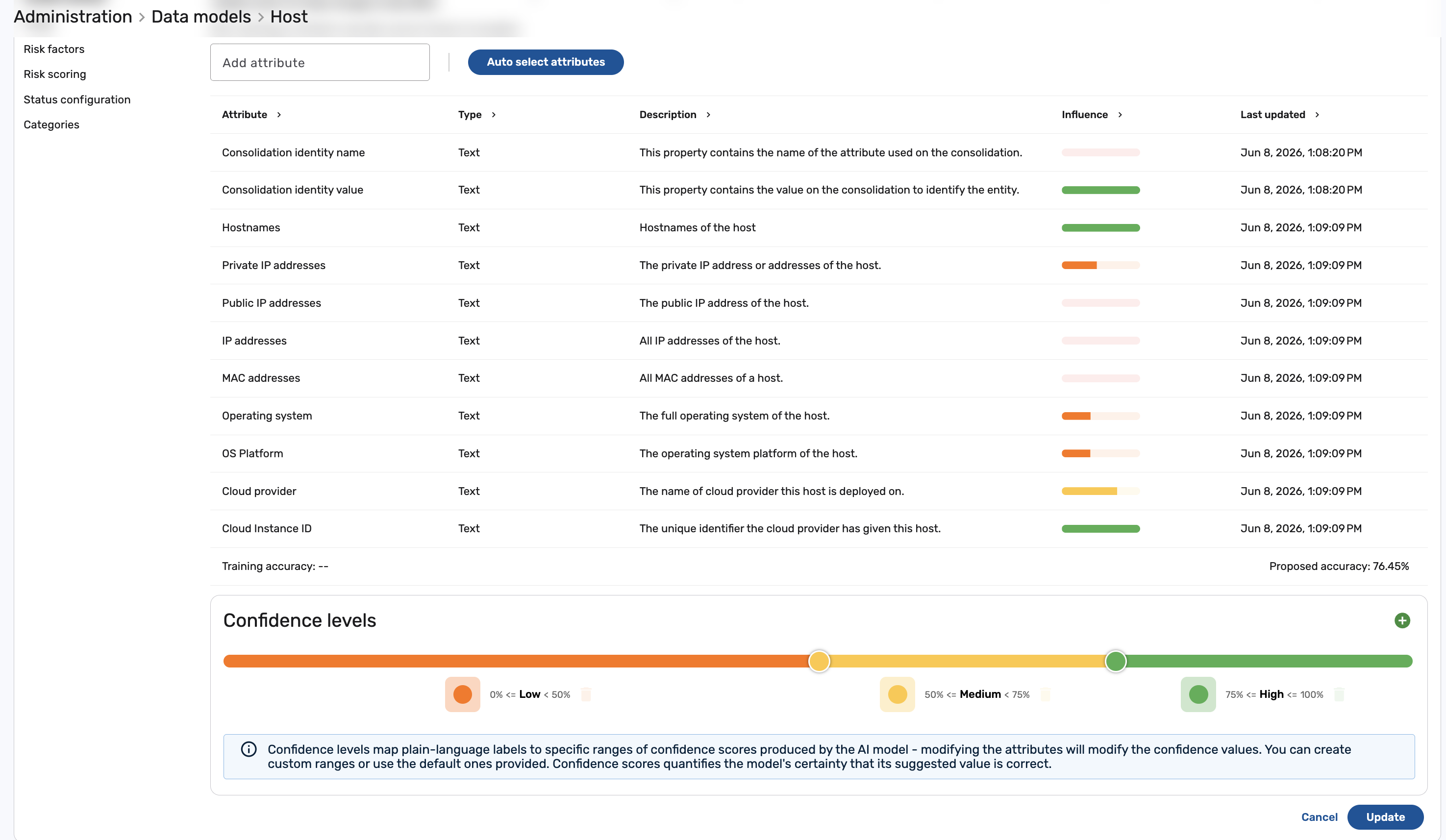The height and width of the screenshot is (840, 1446).
Task: Sort by Type column chevron
Action: coord(494,115)
